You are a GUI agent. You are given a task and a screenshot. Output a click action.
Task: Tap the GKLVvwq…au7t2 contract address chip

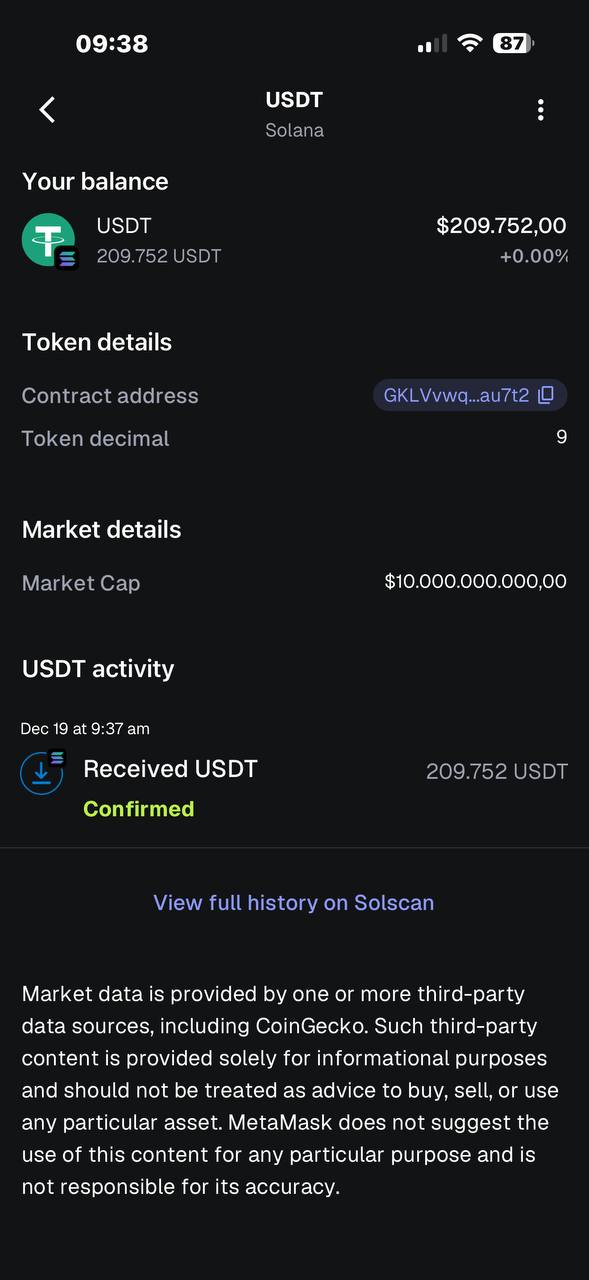tap(460, 395)
